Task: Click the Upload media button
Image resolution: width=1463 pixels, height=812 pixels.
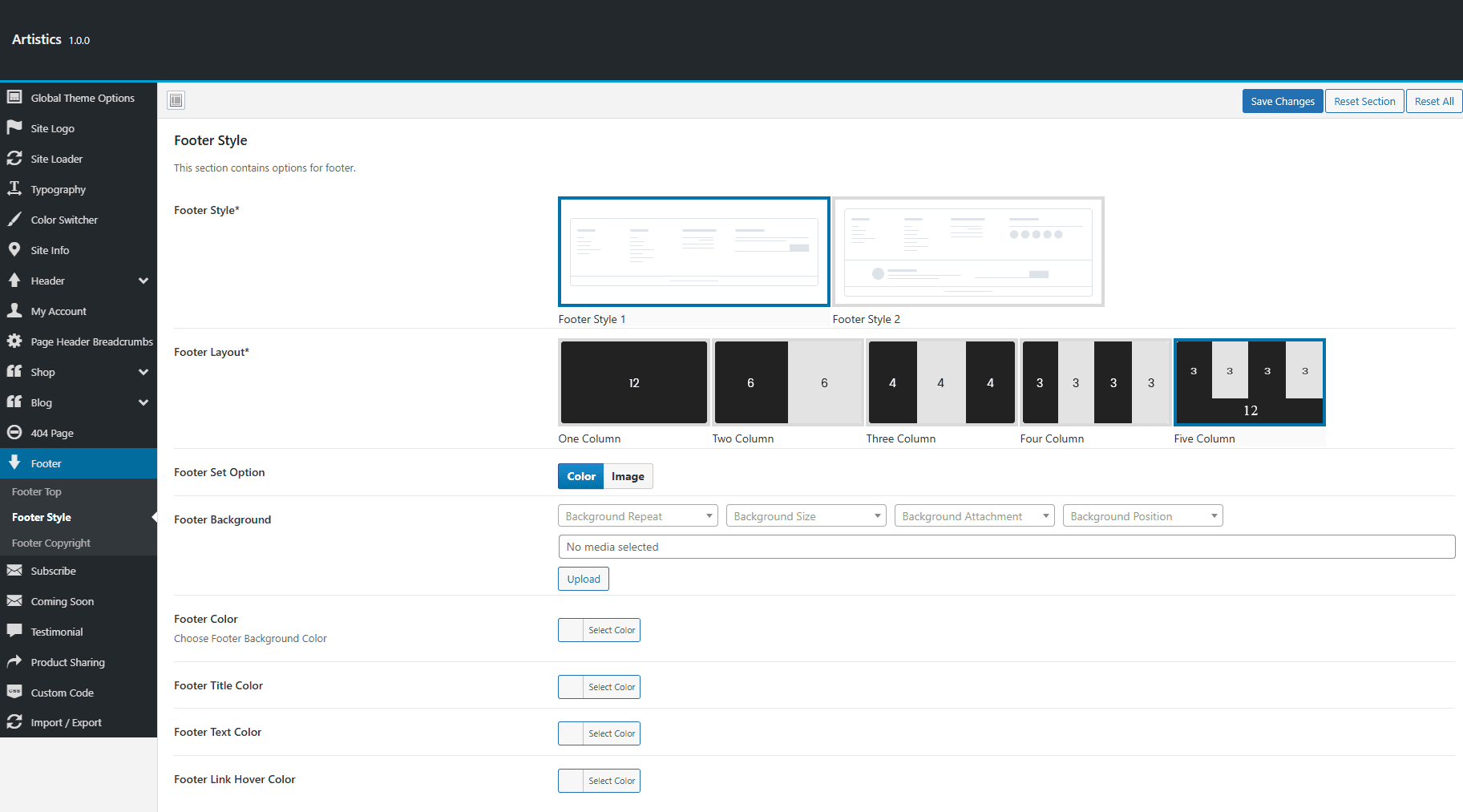Action: point(584,579)
